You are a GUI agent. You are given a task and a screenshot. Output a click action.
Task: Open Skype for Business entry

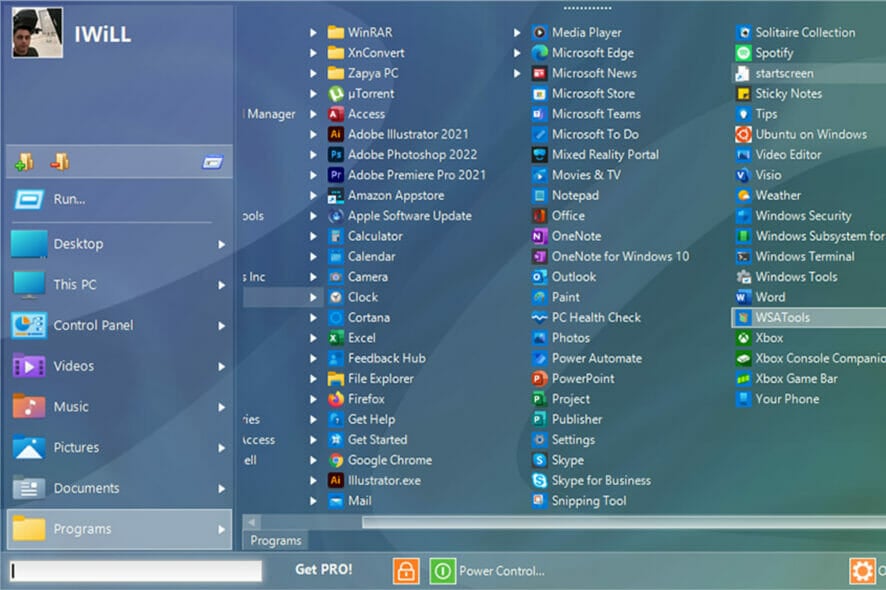pyautogui.click(x=591, y=480)
